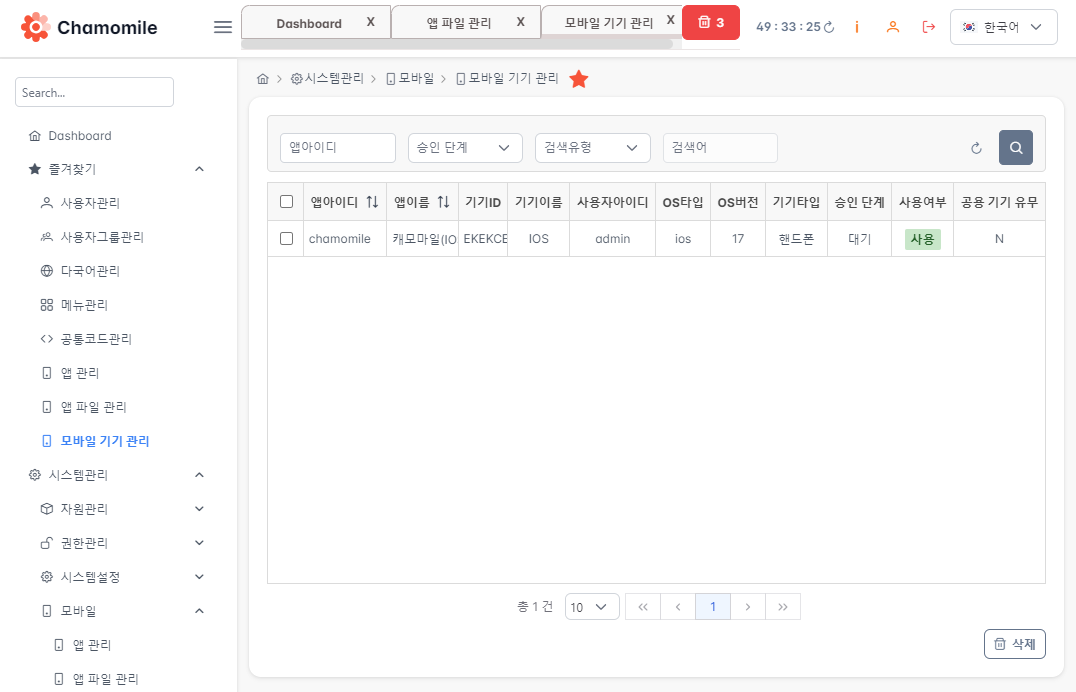Viewport: 1076px width, 692px height.
Task: Tick the select-all checkbox in table header
Action: pos(286,201)
